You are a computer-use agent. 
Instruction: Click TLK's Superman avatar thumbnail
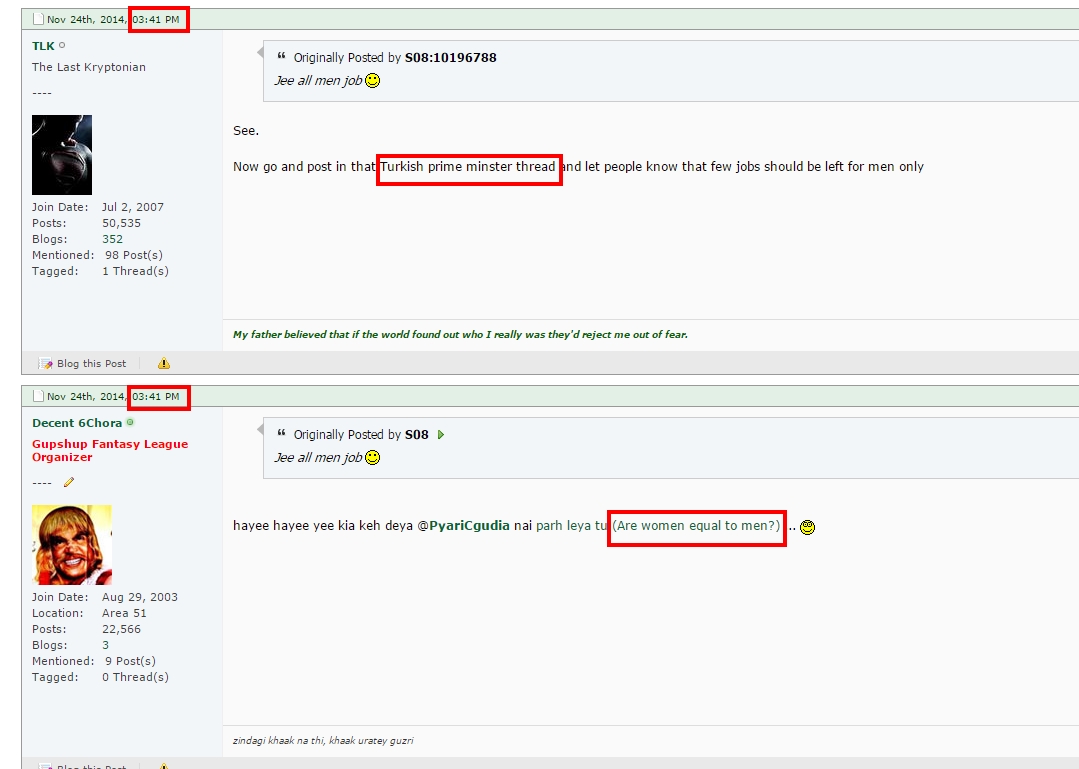point(62,155)
